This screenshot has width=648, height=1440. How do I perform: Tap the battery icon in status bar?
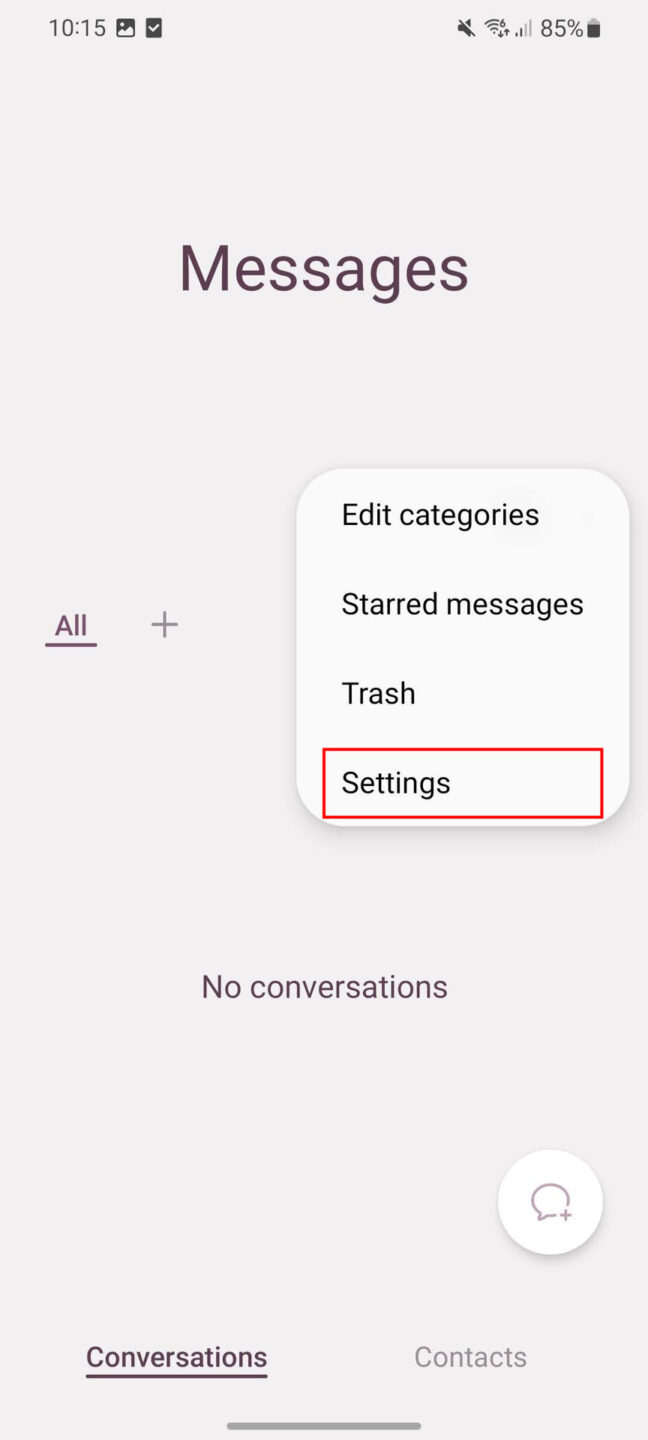tap(594, 28)
